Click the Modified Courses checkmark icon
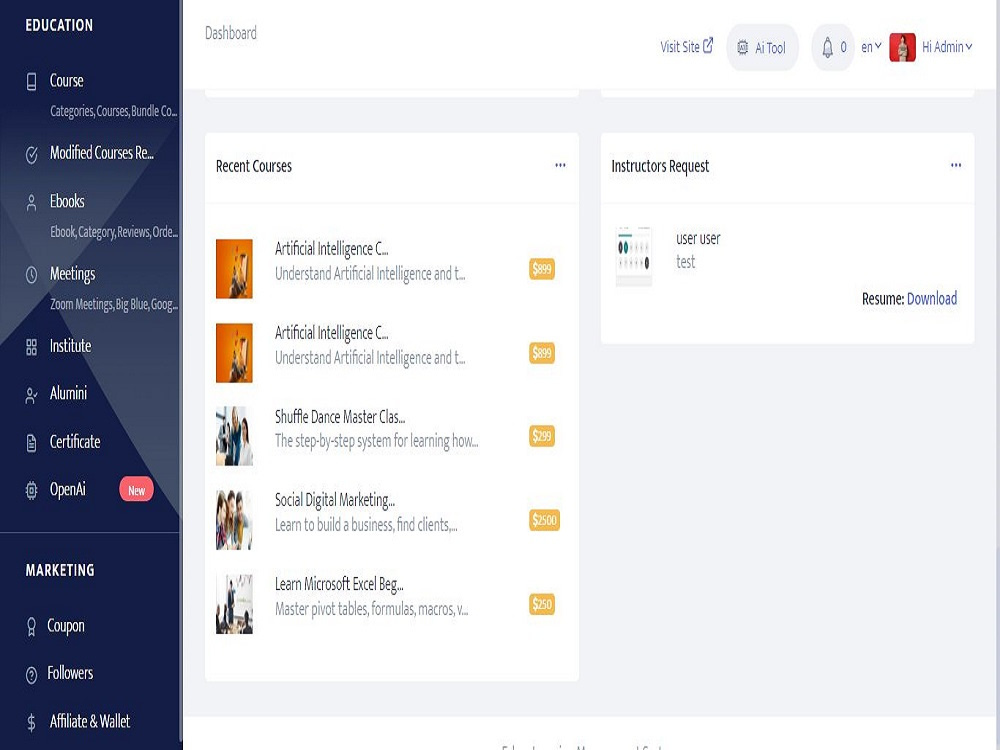The image size is (1000, 750). point(31,154)
